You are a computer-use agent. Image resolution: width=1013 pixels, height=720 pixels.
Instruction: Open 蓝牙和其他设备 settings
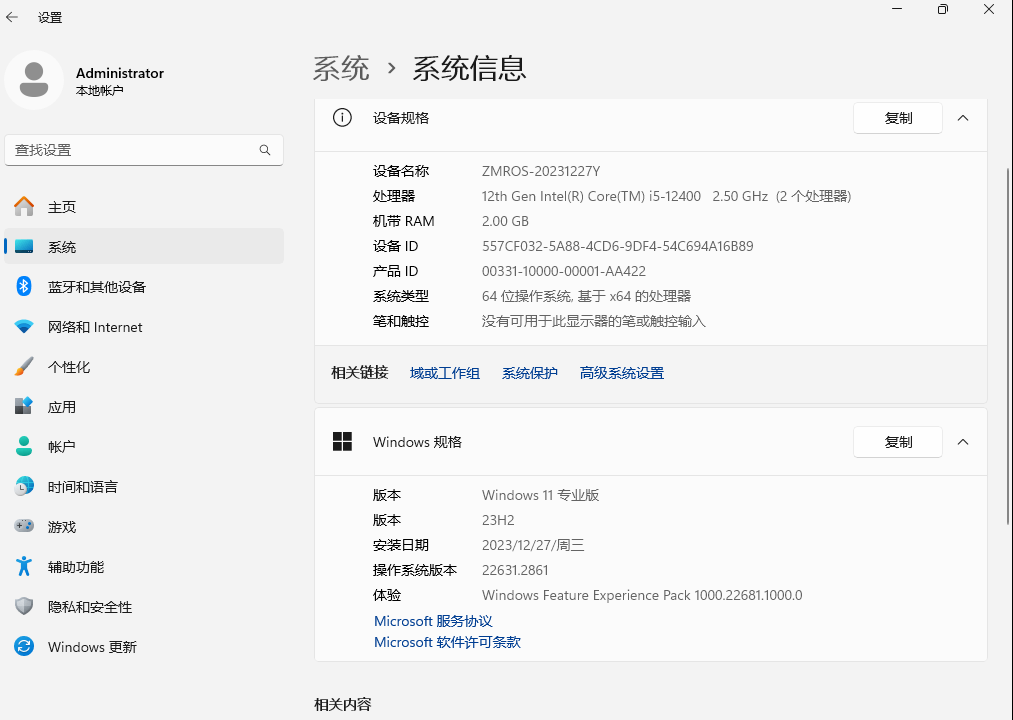click(x=143, y=286)
